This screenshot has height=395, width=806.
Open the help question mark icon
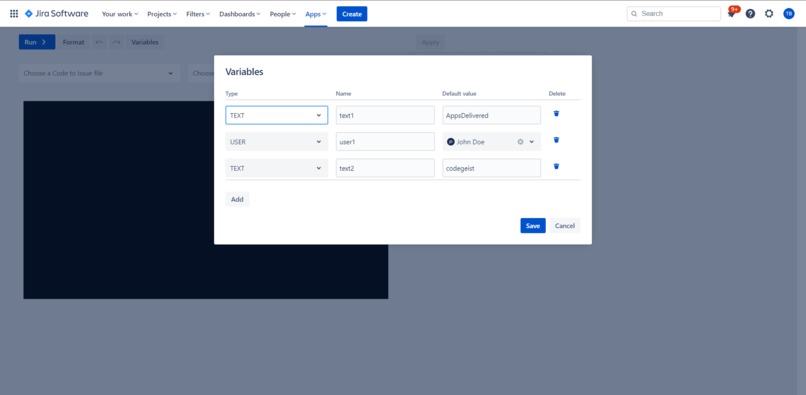pos(750,14)
